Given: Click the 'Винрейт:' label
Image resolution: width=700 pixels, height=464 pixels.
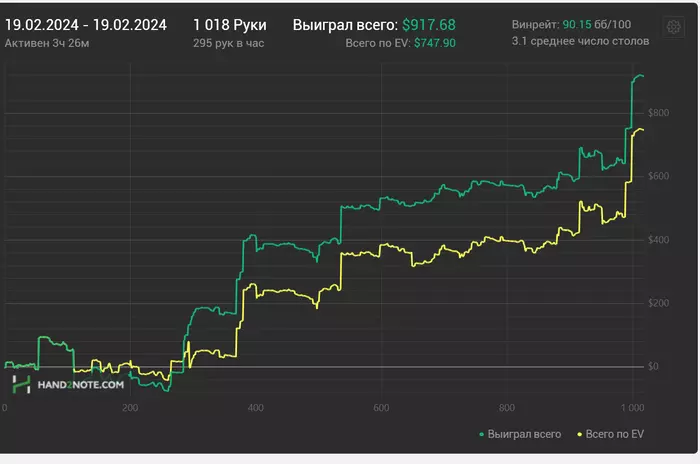Looking at the screenshot, I should [x=535, y=25].
